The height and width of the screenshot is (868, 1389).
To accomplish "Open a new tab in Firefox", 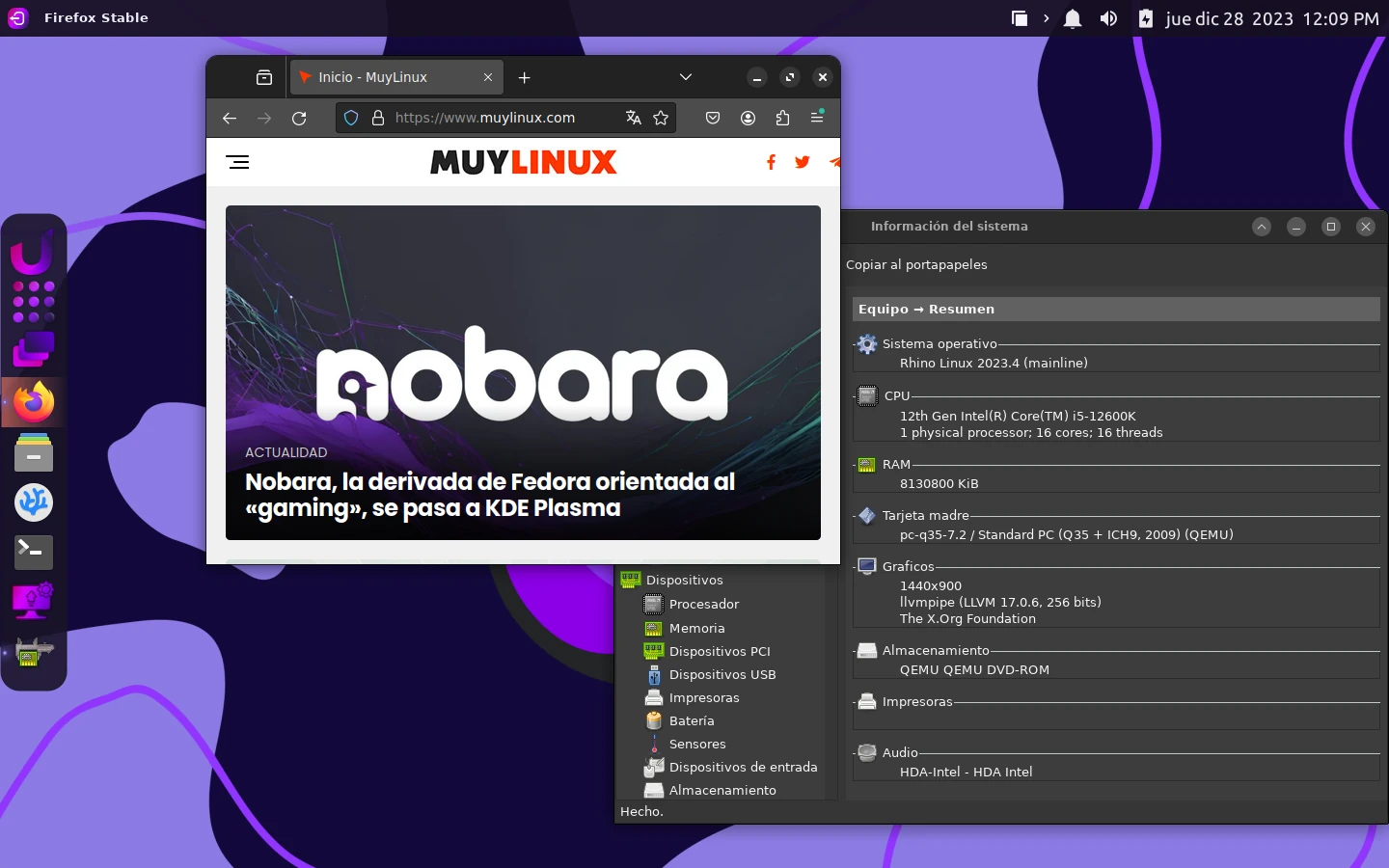I will click(x=525, y=77).
